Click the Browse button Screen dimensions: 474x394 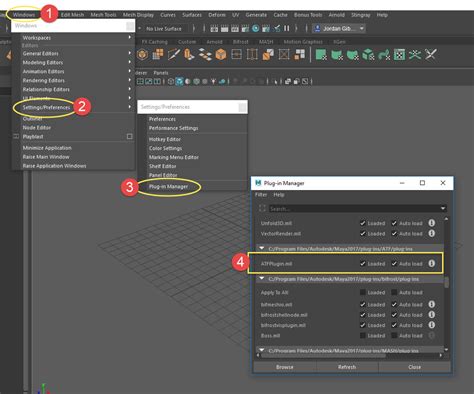tap(285, 367)
